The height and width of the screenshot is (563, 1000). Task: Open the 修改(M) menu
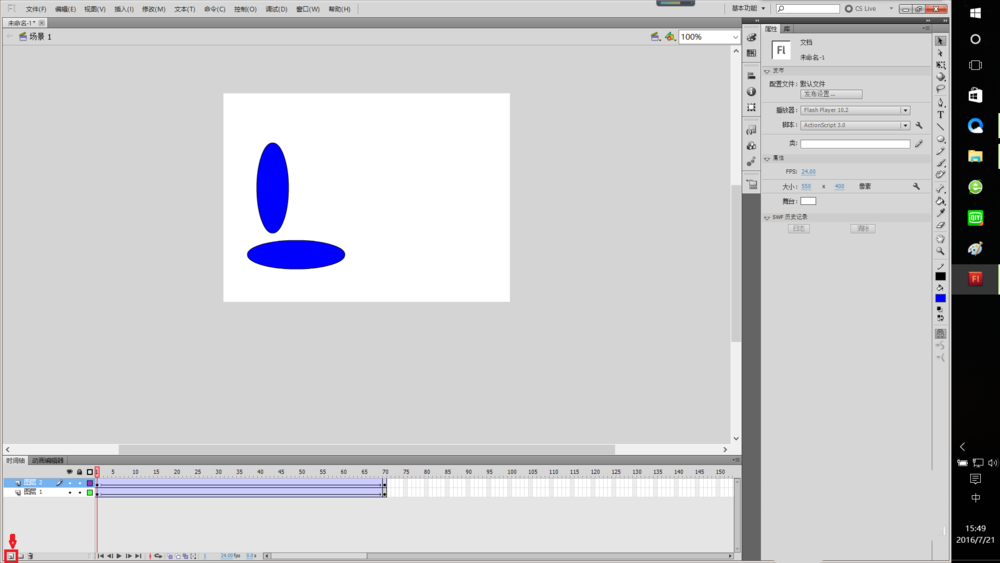coord(153,9)
